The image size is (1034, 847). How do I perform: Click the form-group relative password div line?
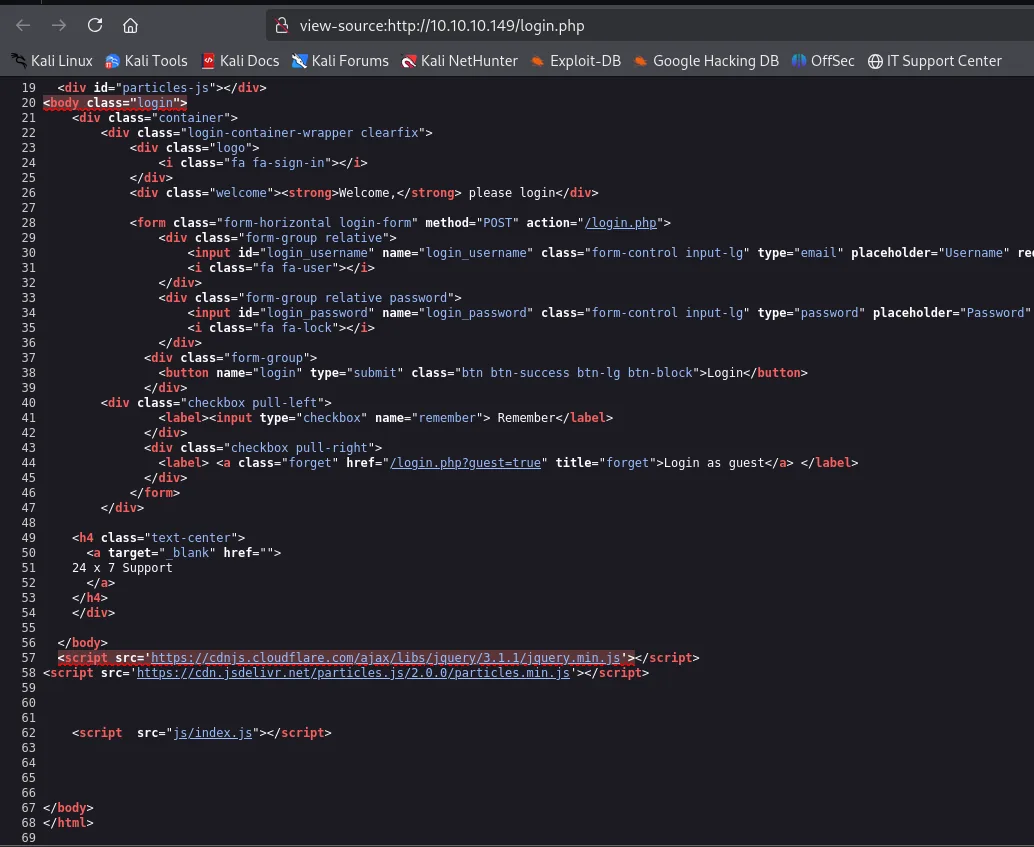click(x=310, y=298)
